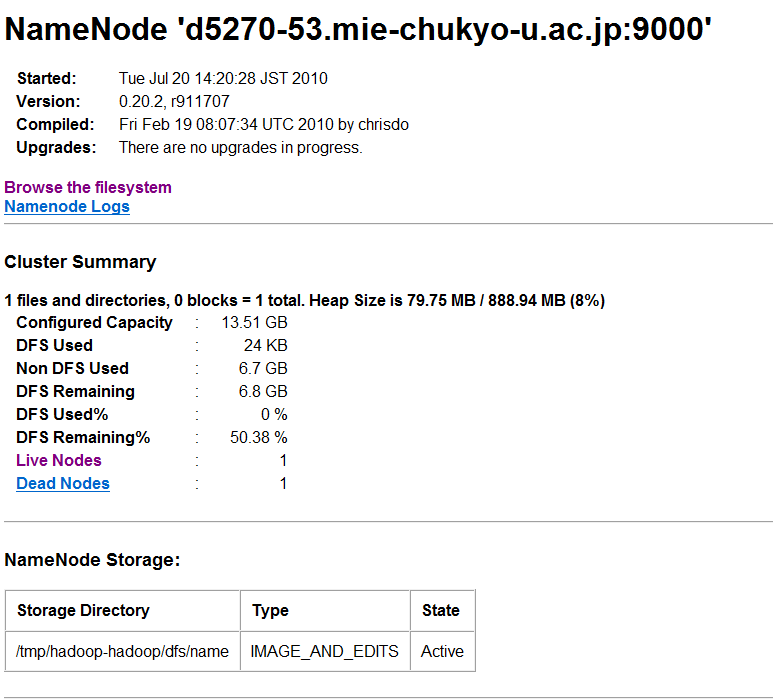The width and height of the screenshot is (773, 699).
Task: Click the no upgrades in progress text
Action: coord(240,147)
